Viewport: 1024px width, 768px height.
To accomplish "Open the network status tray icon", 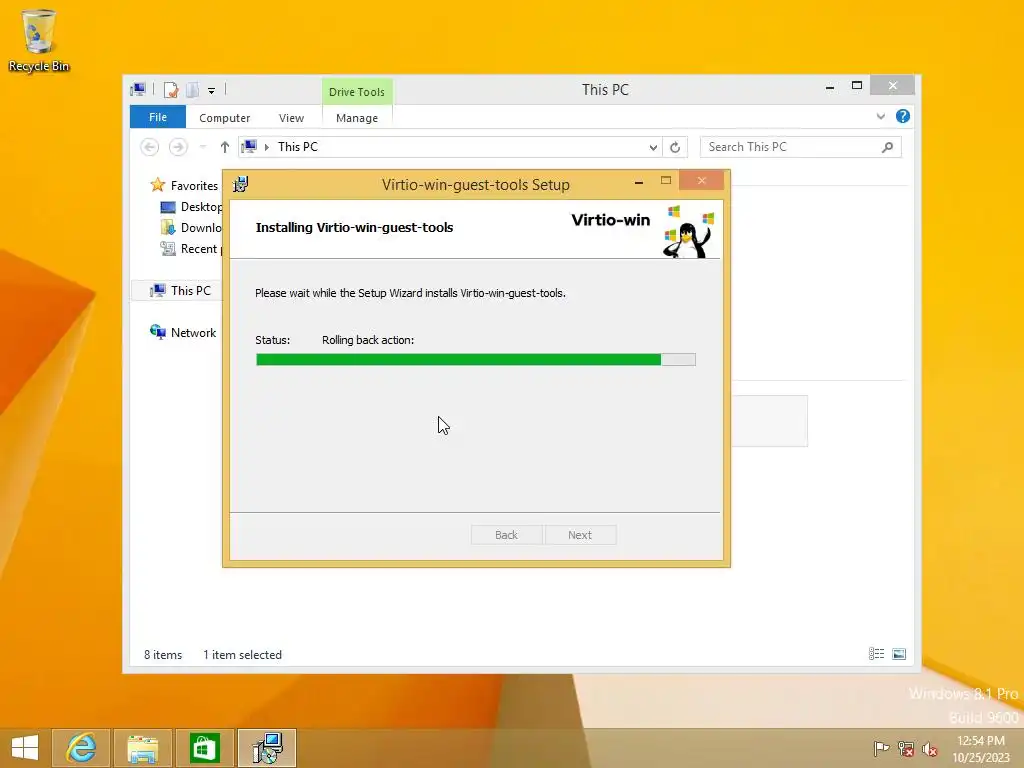I will coord(906,748).
